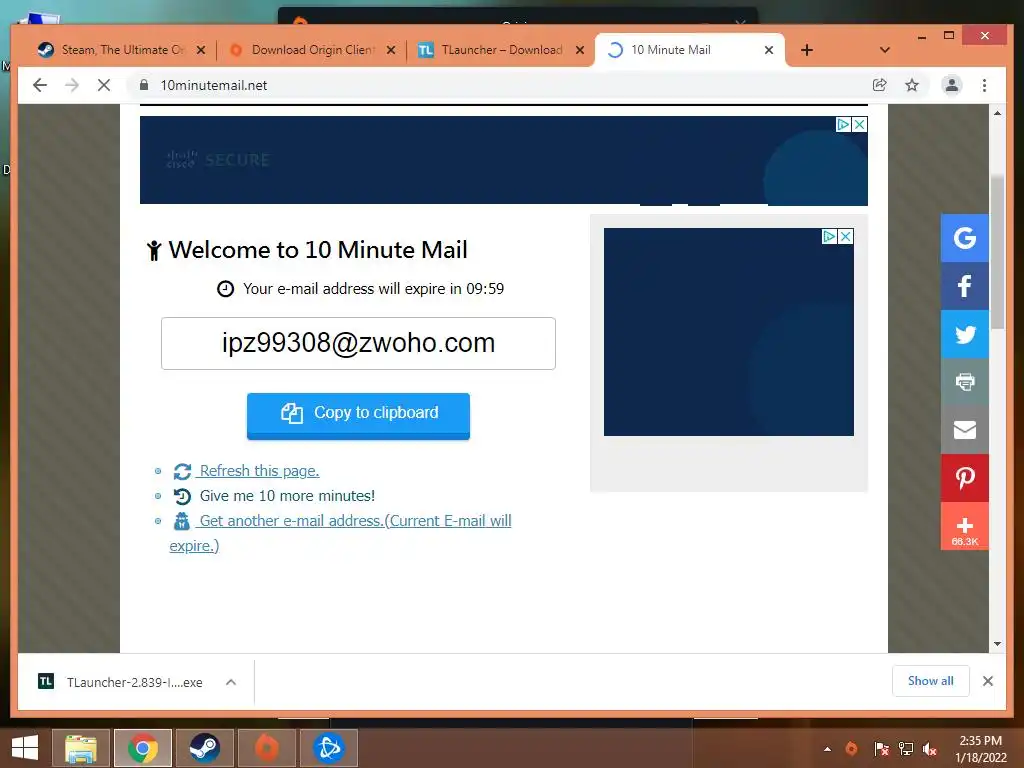Open Action Center flag icon

881,748
